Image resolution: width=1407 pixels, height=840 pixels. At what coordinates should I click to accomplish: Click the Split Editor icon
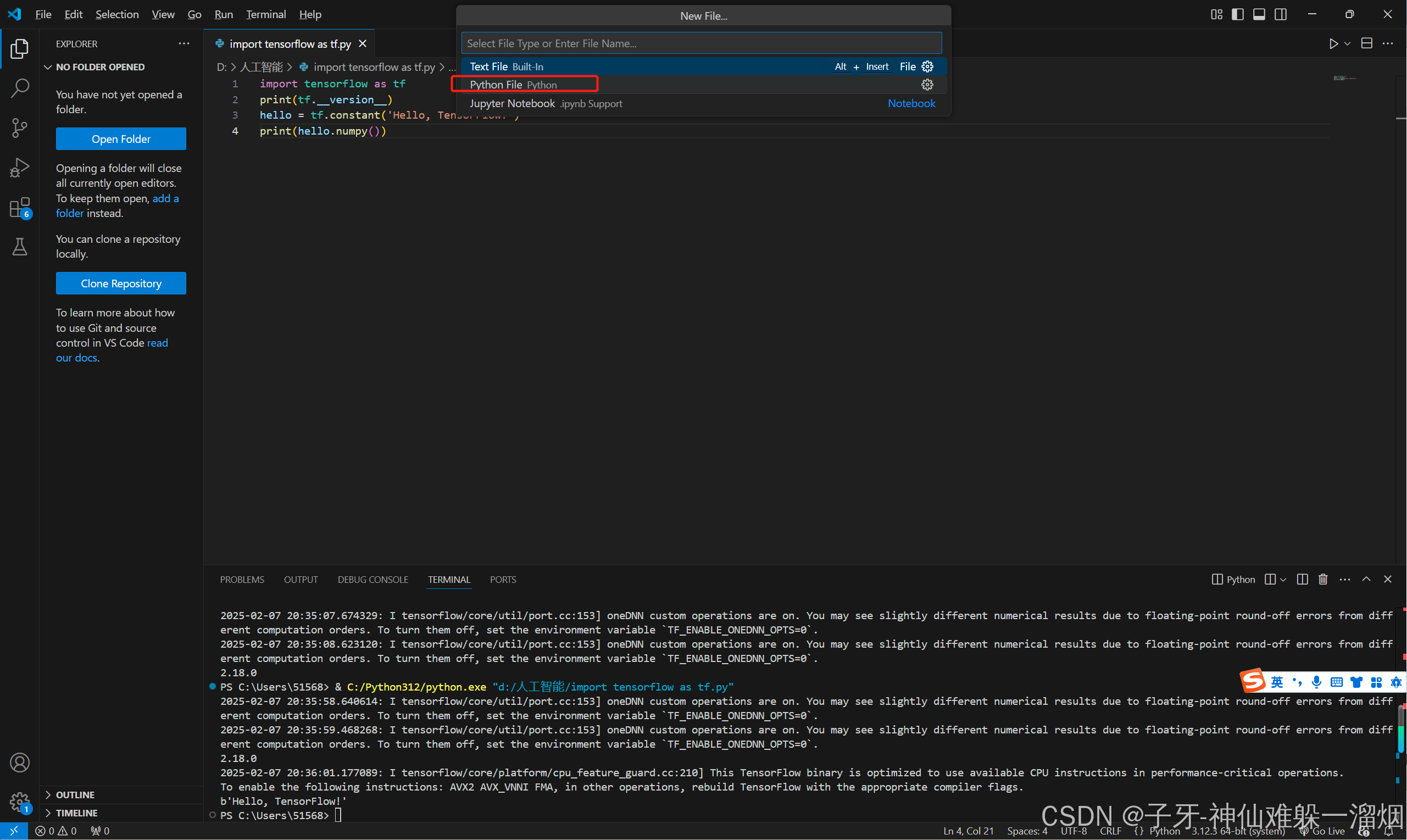point(1366,43)
